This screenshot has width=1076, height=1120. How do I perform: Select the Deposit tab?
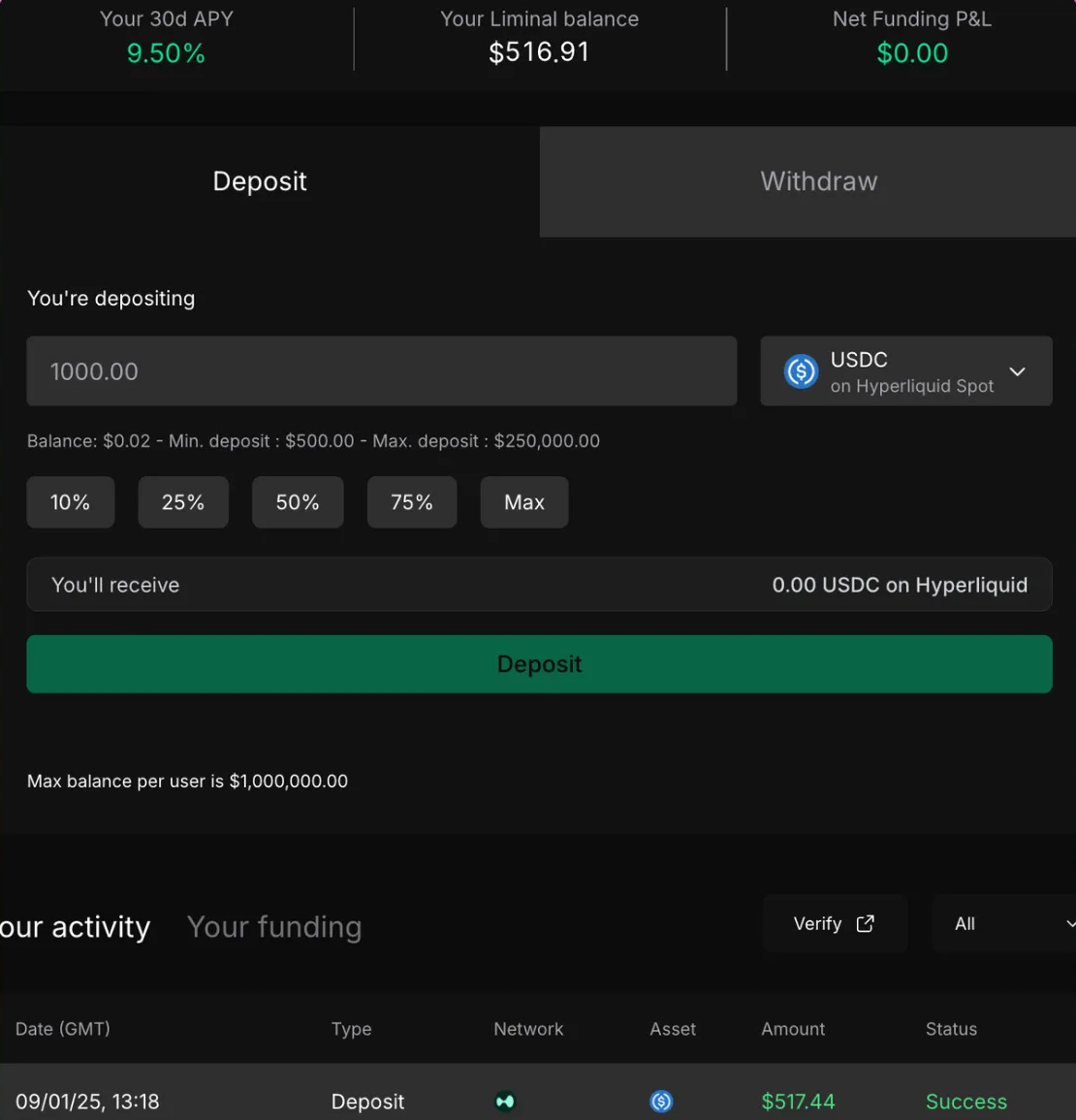(260, 181)
